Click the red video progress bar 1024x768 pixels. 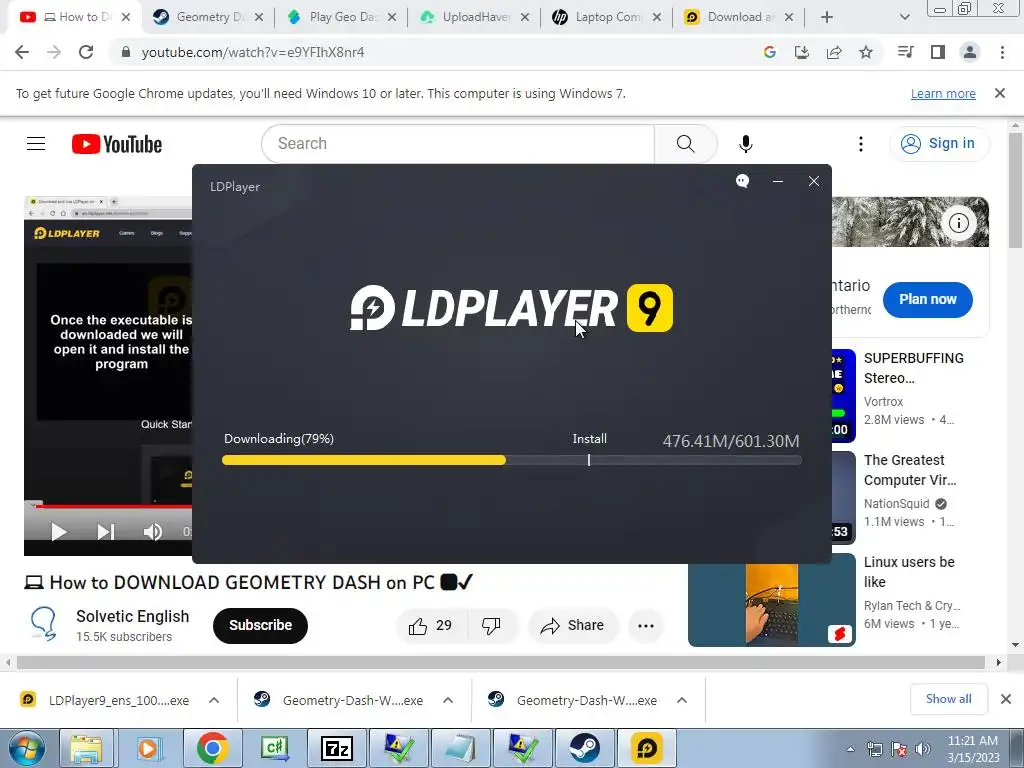114,506
